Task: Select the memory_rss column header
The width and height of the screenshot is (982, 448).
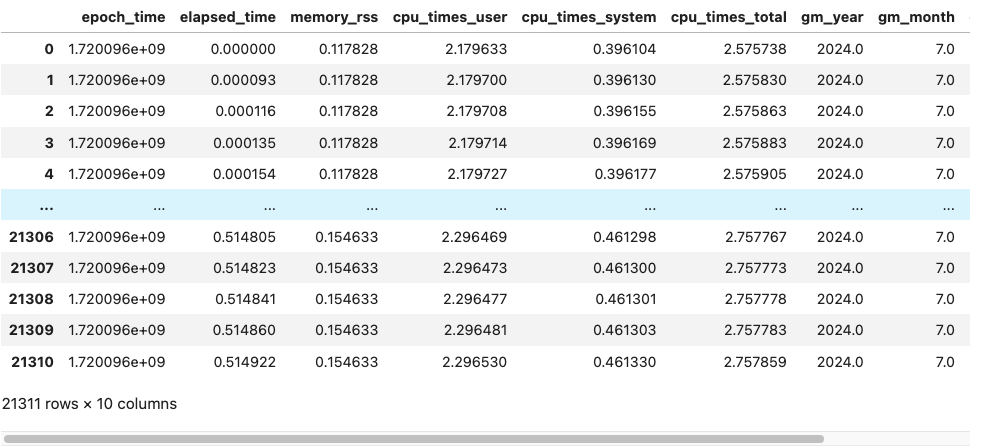Action: point(334,18)
